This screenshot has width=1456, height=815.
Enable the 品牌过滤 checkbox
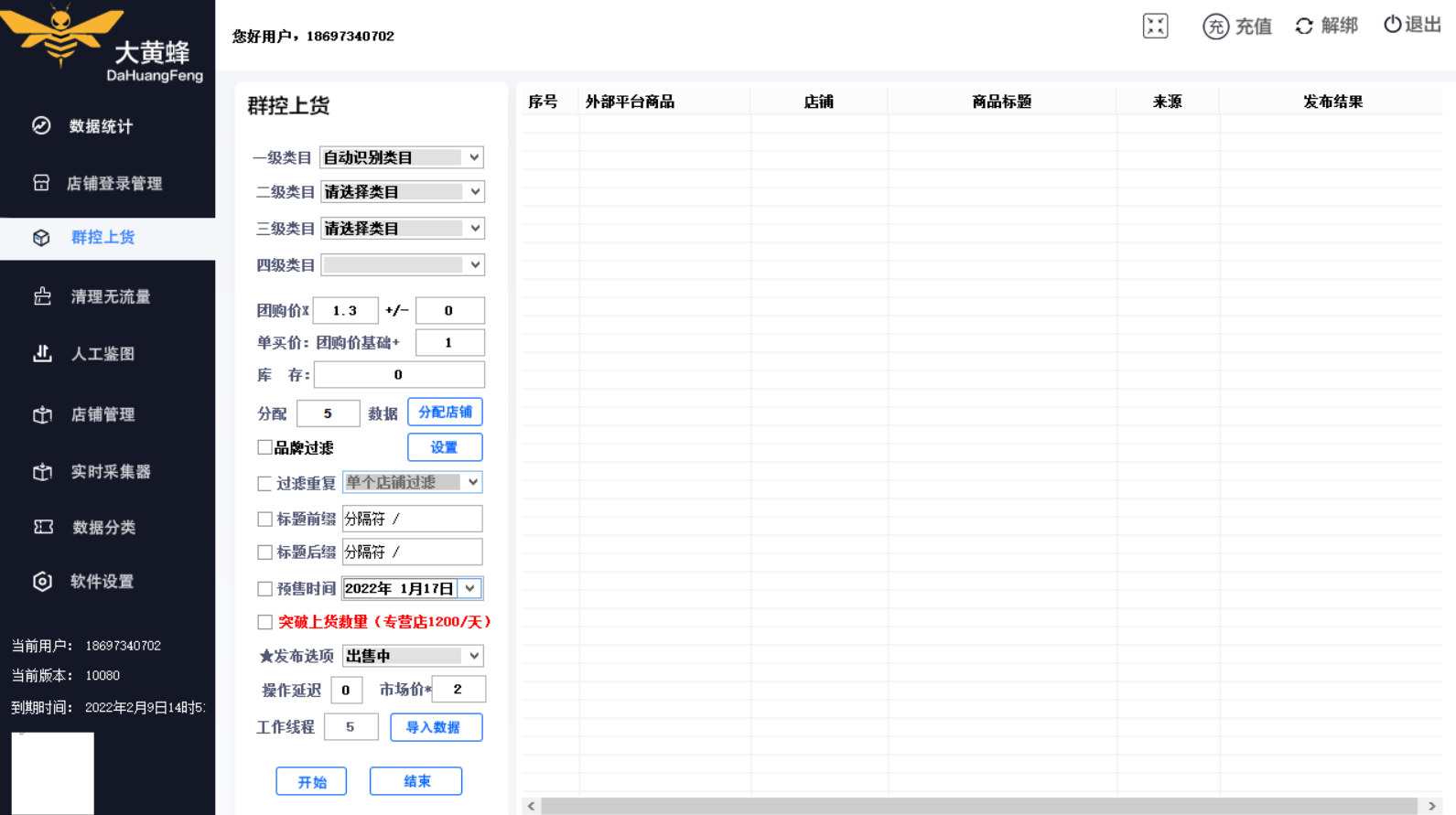pos(264,447)
